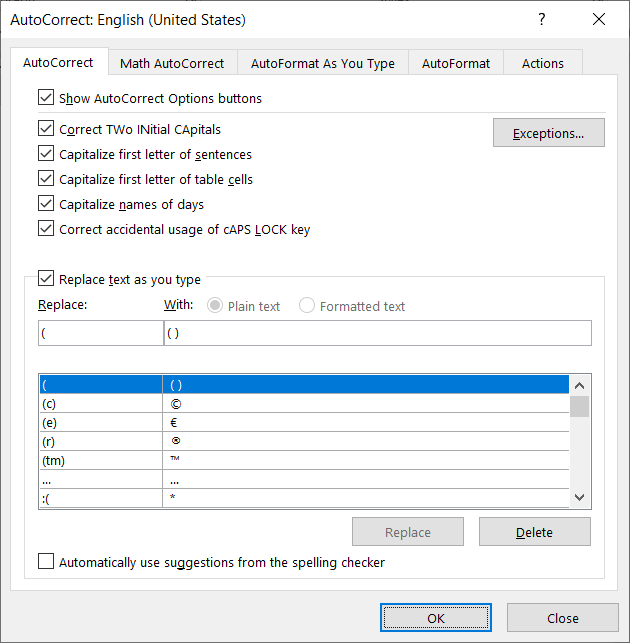Select the (tm) trademark entry
630x643 pixels.
click(304, 460)
